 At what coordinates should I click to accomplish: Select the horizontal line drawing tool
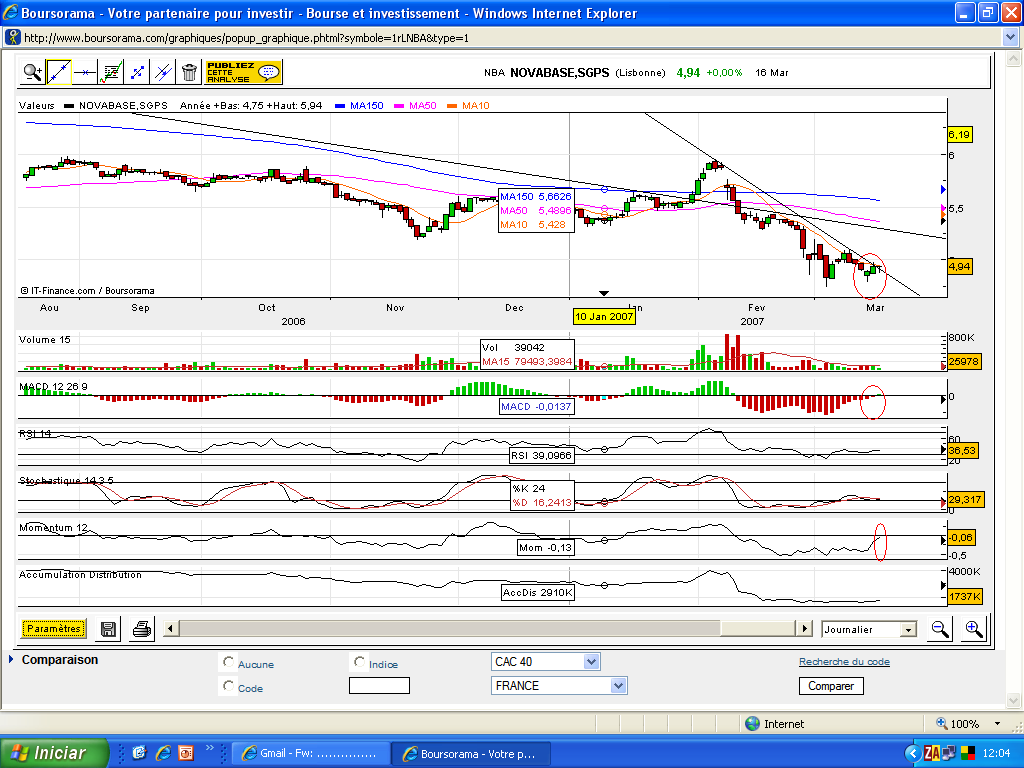[85, 72]
